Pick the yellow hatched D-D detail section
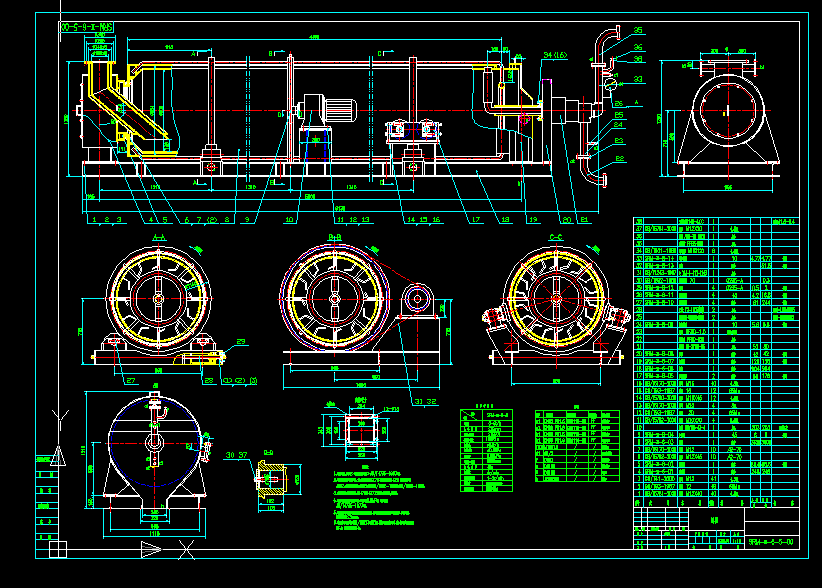Screen dimensions: 822x588 272,477
